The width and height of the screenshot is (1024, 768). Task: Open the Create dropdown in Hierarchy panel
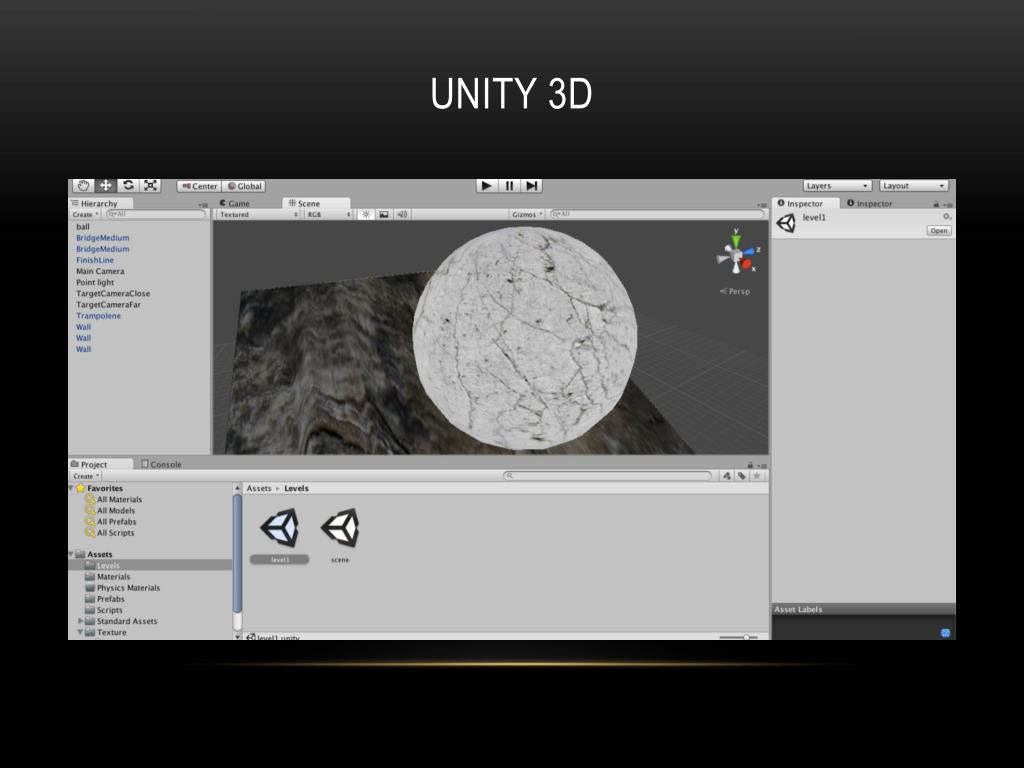(86, 214)
